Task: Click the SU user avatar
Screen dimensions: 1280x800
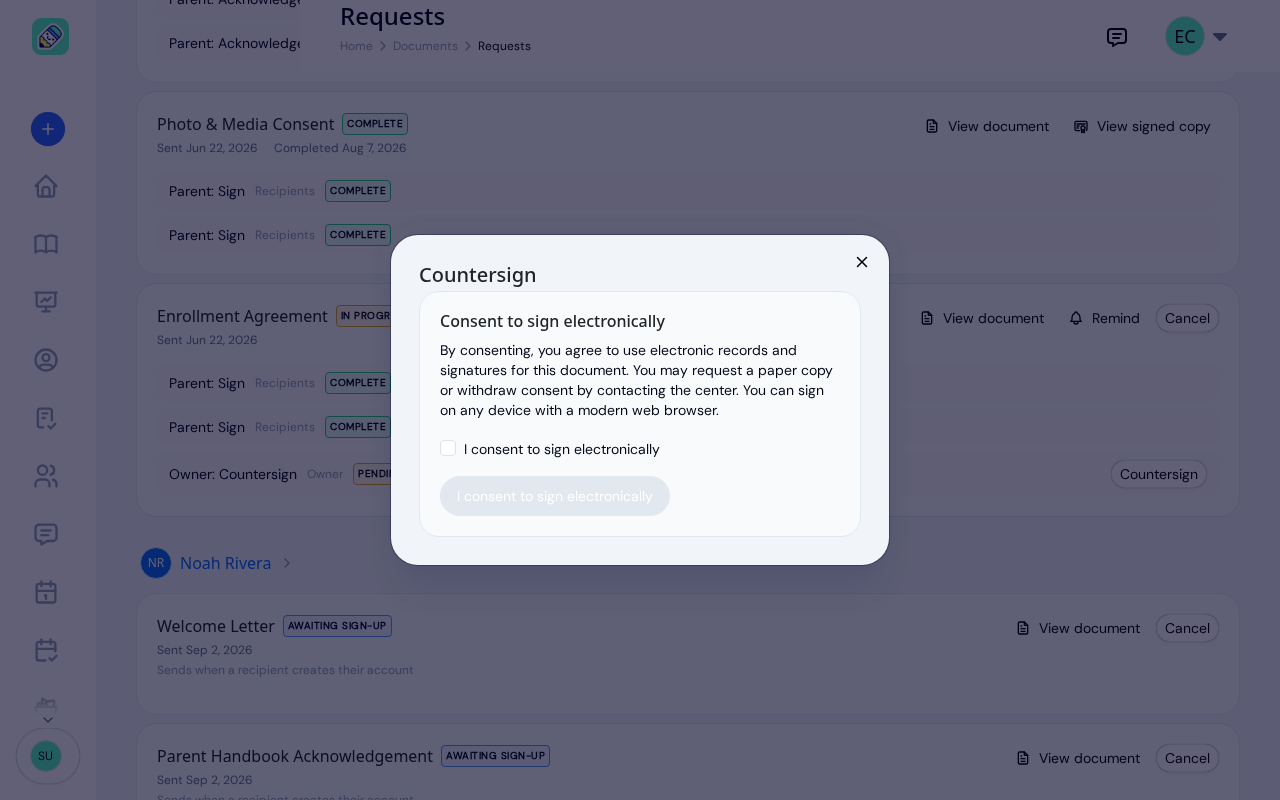Action: pos(46,756)
